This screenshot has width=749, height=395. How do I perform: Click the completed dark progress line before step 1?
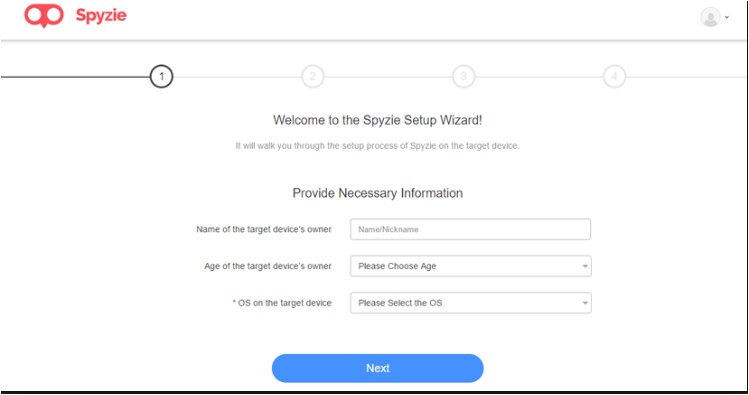(x=75, y=76)
